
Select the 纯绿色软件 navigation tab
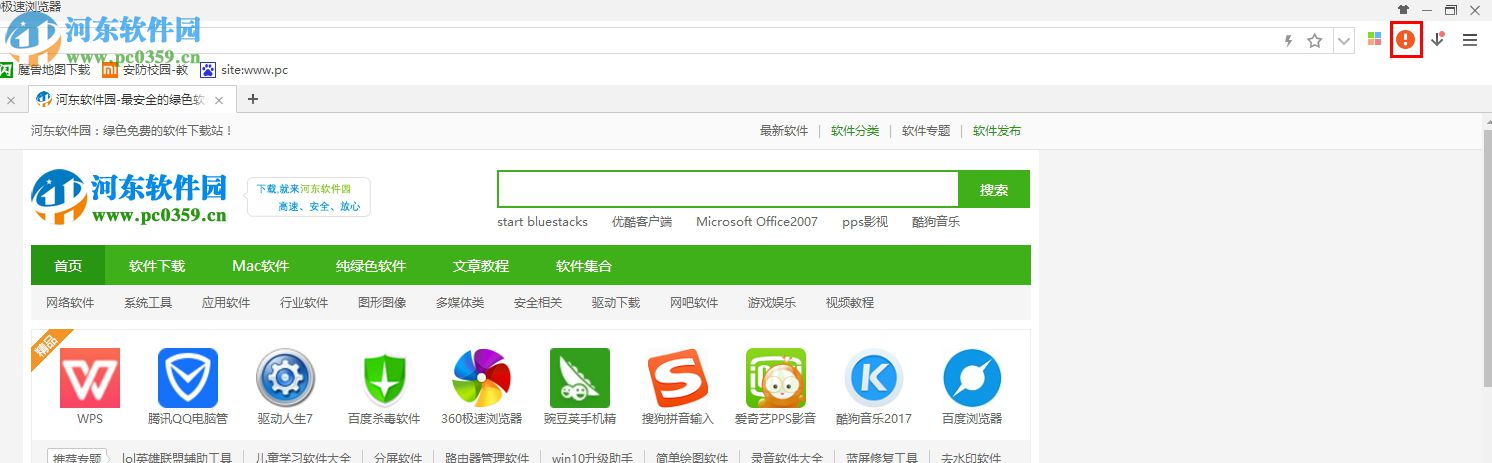point(371,266)
